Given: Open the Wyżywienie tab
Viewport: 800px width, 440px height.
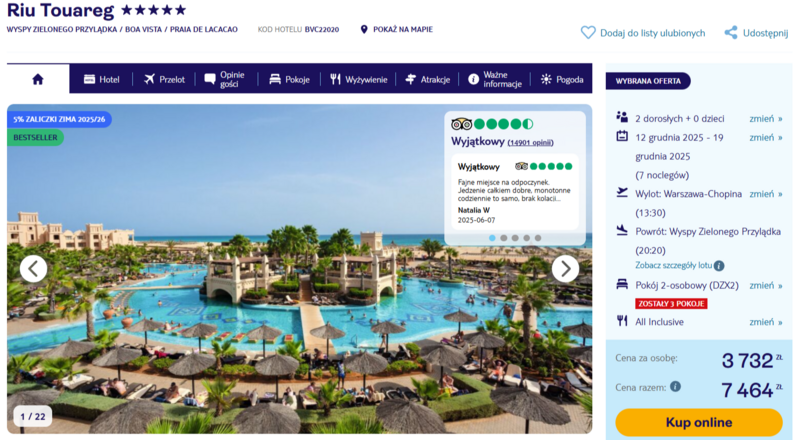Looking at the screenshot, I should point(358,79).
